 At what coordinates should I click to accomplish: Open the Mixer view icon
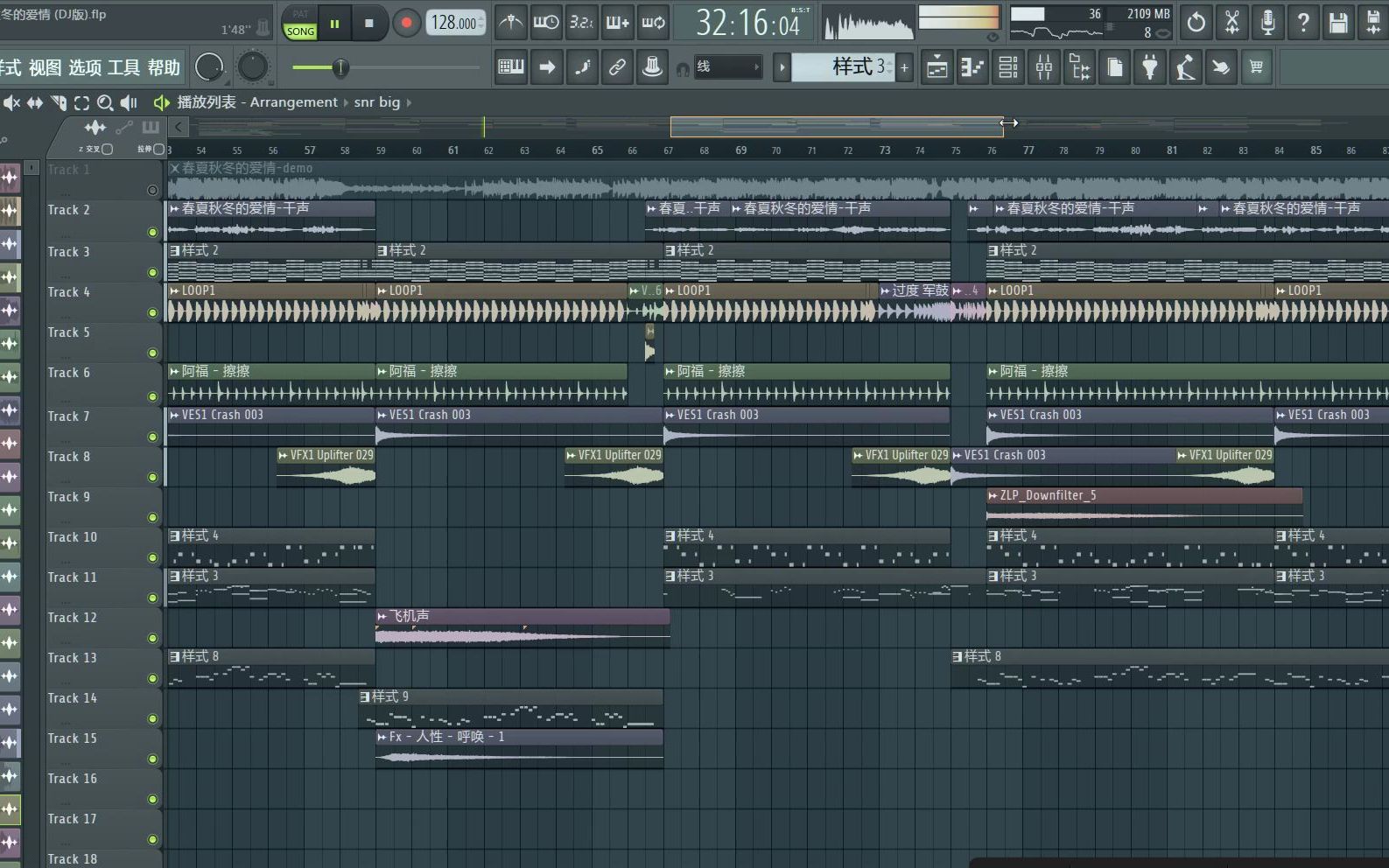1044,67
